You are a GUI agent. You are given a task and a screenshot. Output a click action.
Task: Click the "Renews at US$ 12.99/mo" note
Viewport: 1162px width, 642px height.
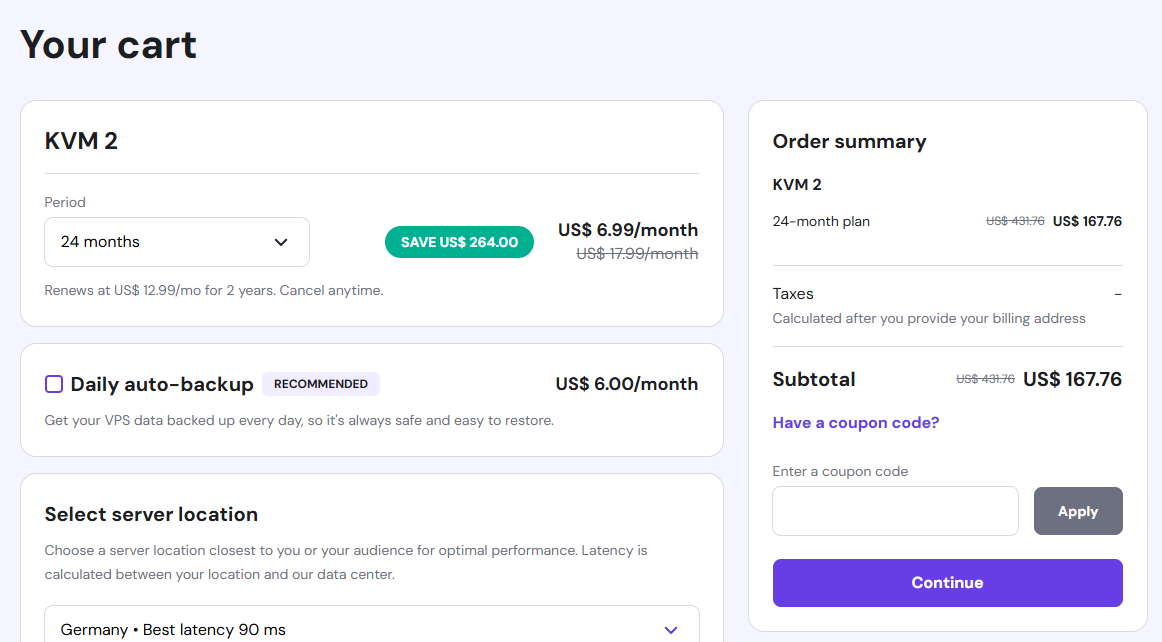coord(214,291)
